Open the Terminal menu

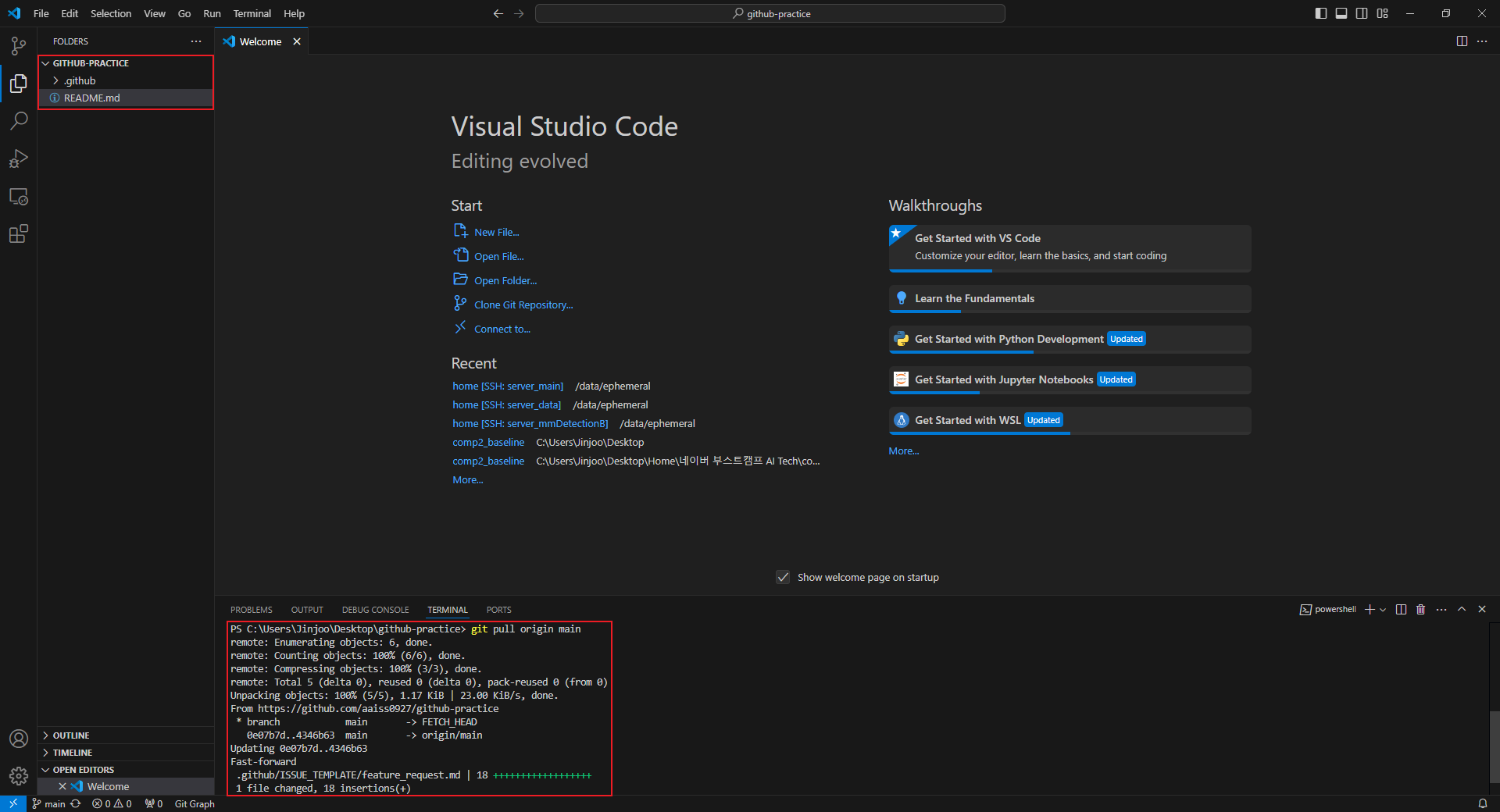click(x=252, y=13)
